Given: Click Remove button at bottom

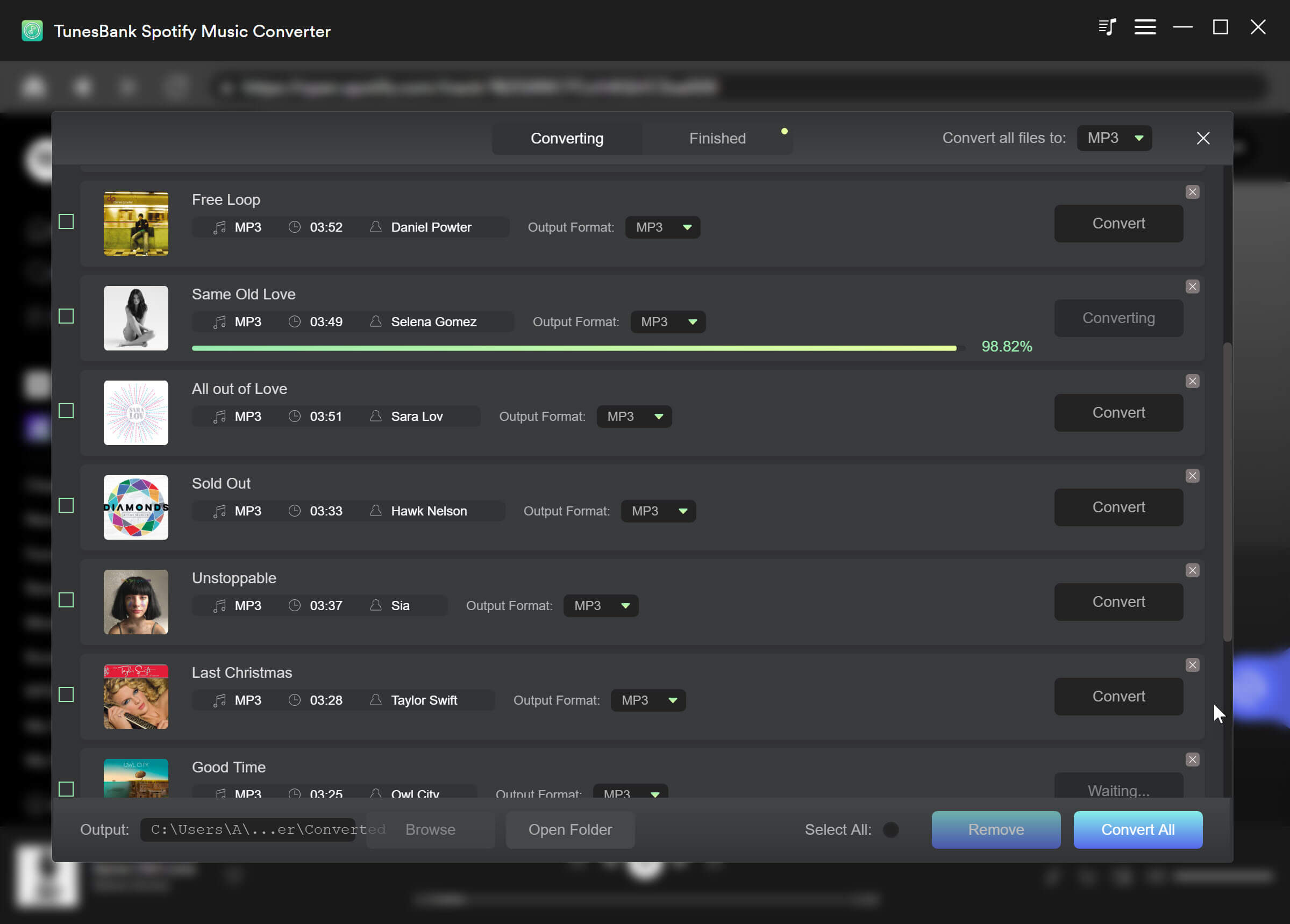Looking at the screenshot, I should coord(996,829).
